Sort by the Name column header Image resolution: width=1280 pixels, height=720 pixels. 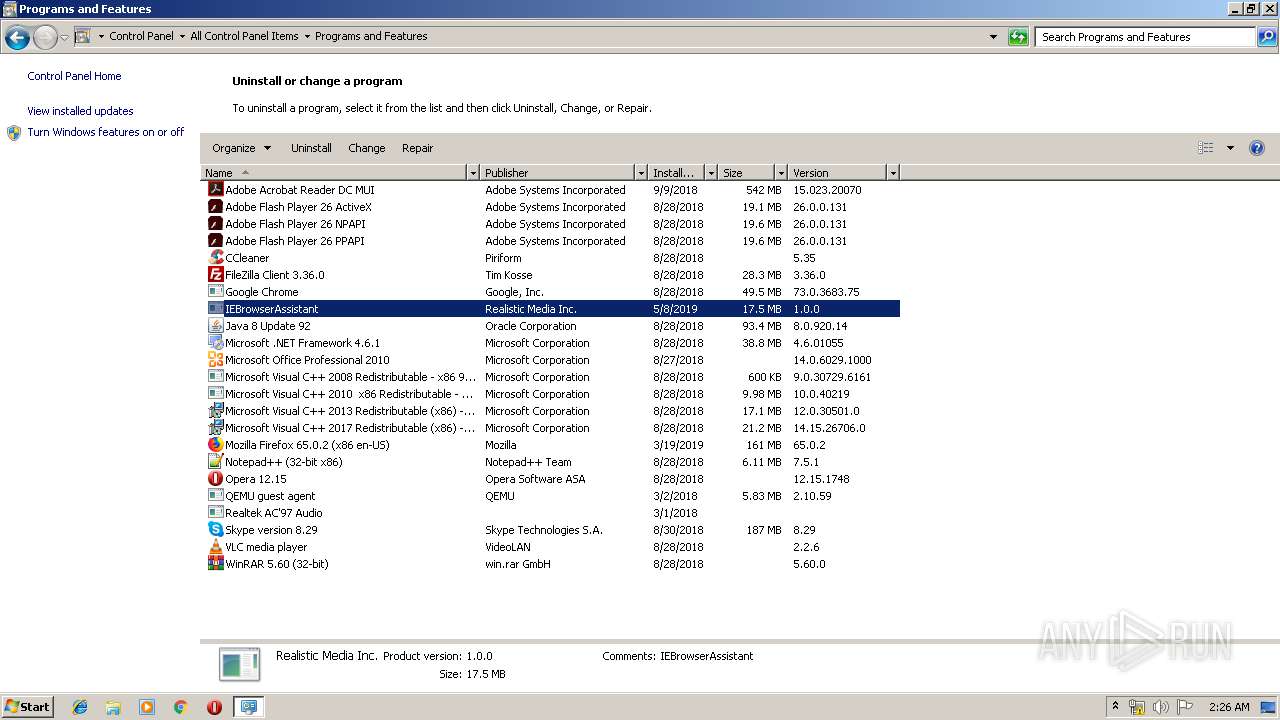click(334, 173)
